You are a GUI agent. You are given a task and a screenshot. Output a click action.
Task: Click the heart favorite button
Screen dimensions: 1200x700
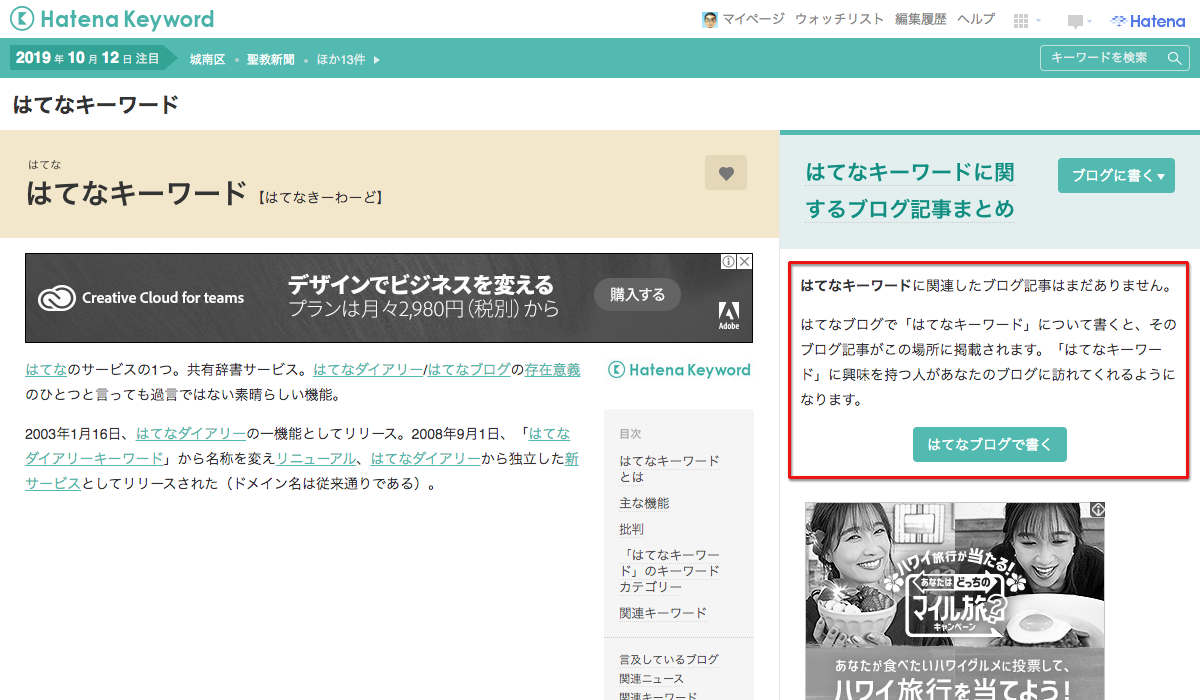(x=726, y=173)
